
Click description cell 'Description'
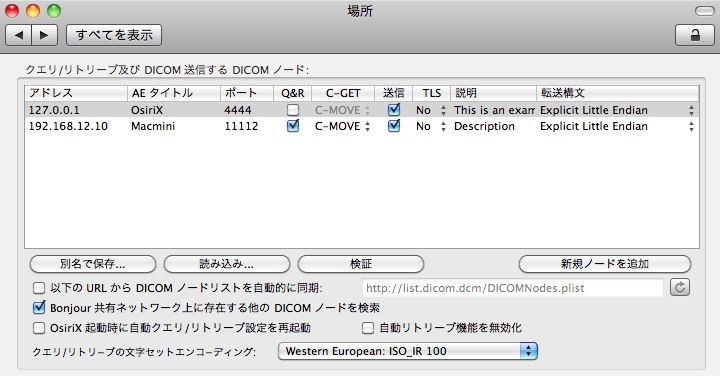point(484,126)
